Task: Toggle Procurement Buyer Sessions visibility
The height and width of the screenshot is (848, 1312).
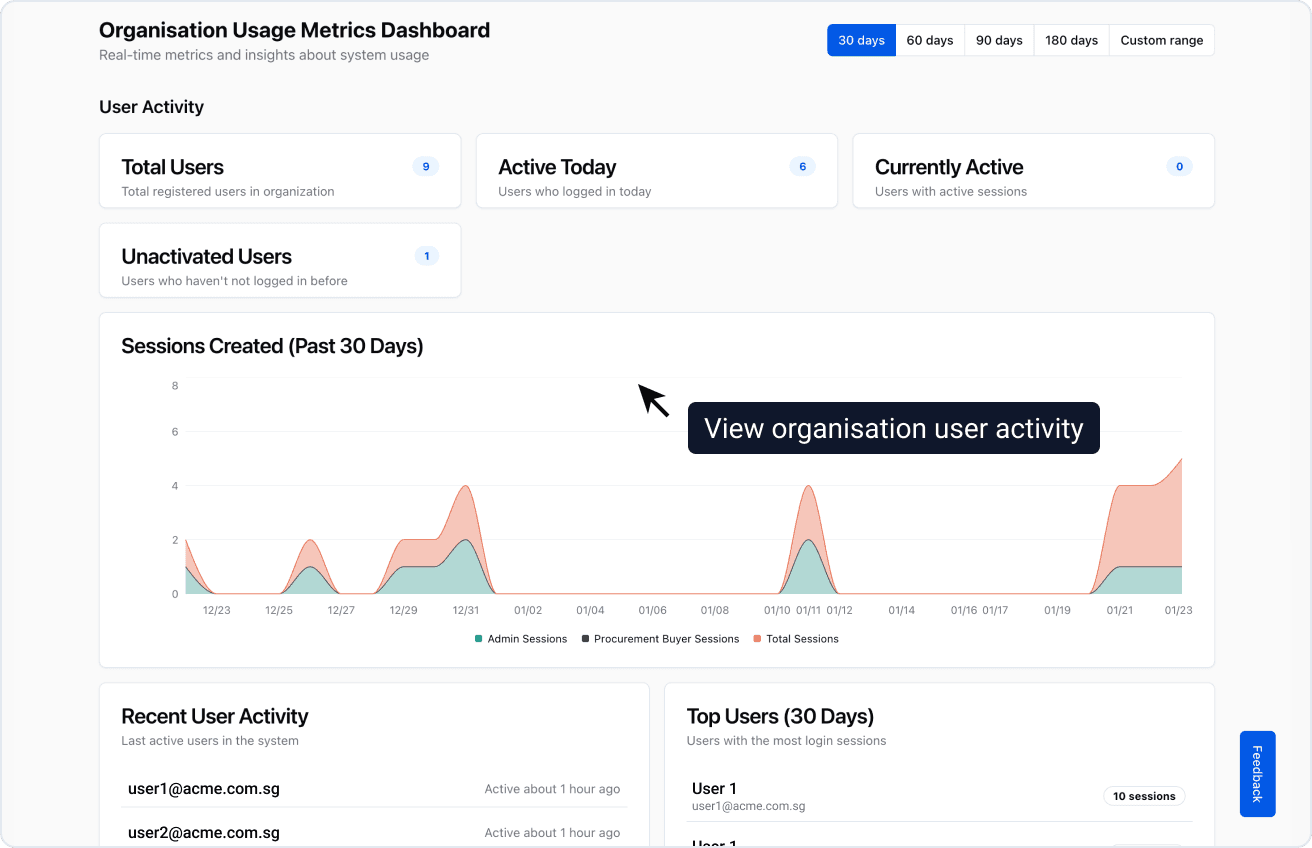Action: 660,638
